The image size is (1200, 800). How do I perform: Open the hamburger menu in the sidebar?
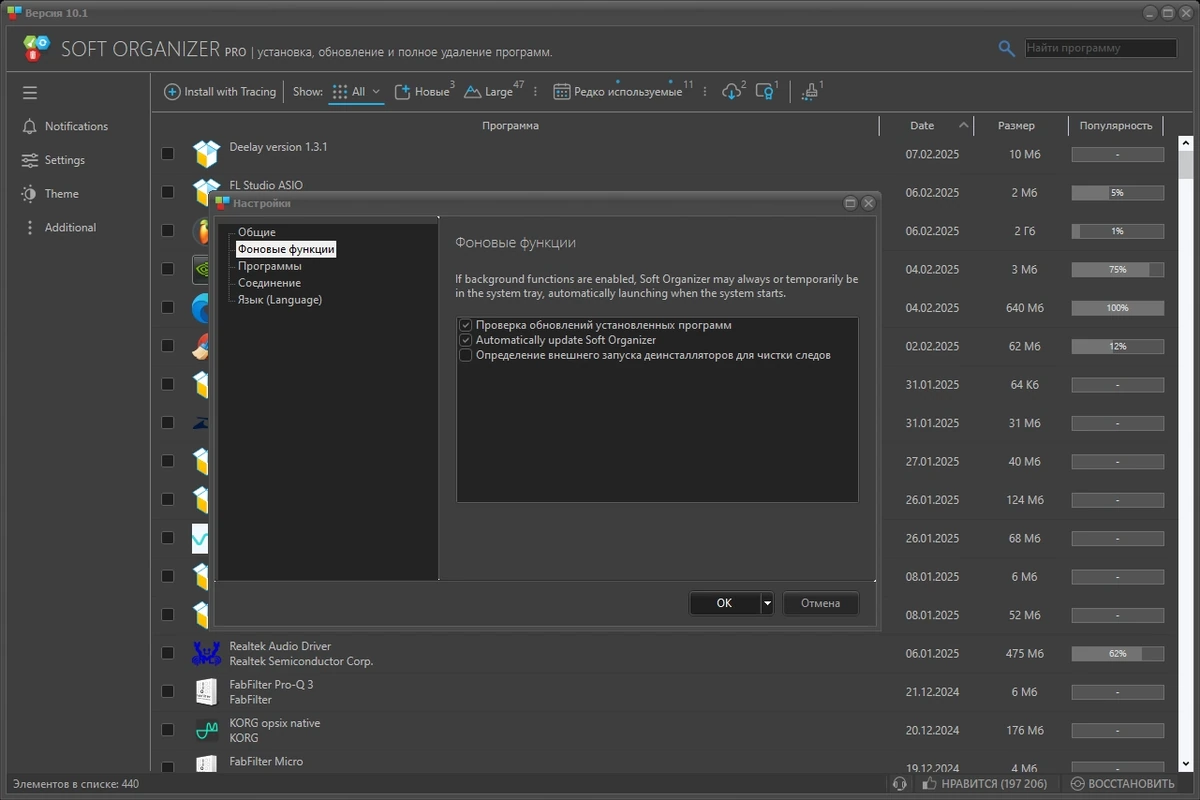[x=30, y=93]
